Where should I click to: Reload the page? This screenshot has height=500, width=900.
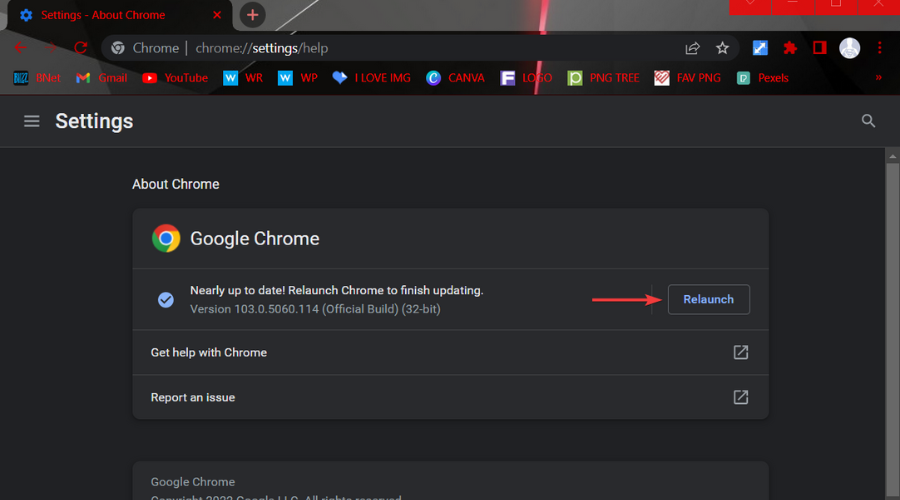click(x=80, y=48)
